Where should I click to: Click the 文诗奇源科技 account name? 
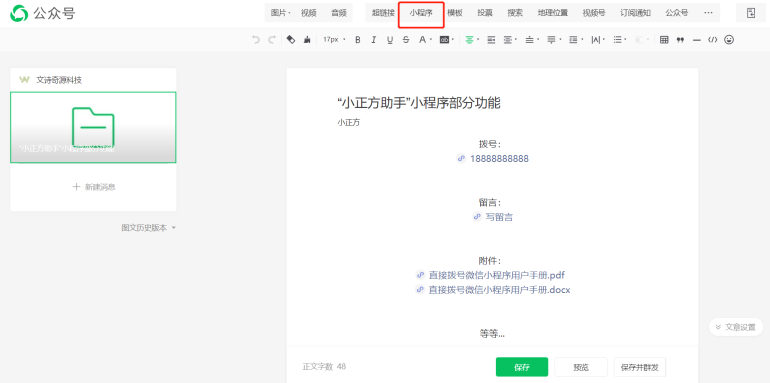pyautogui.click(x=59, y=80)
